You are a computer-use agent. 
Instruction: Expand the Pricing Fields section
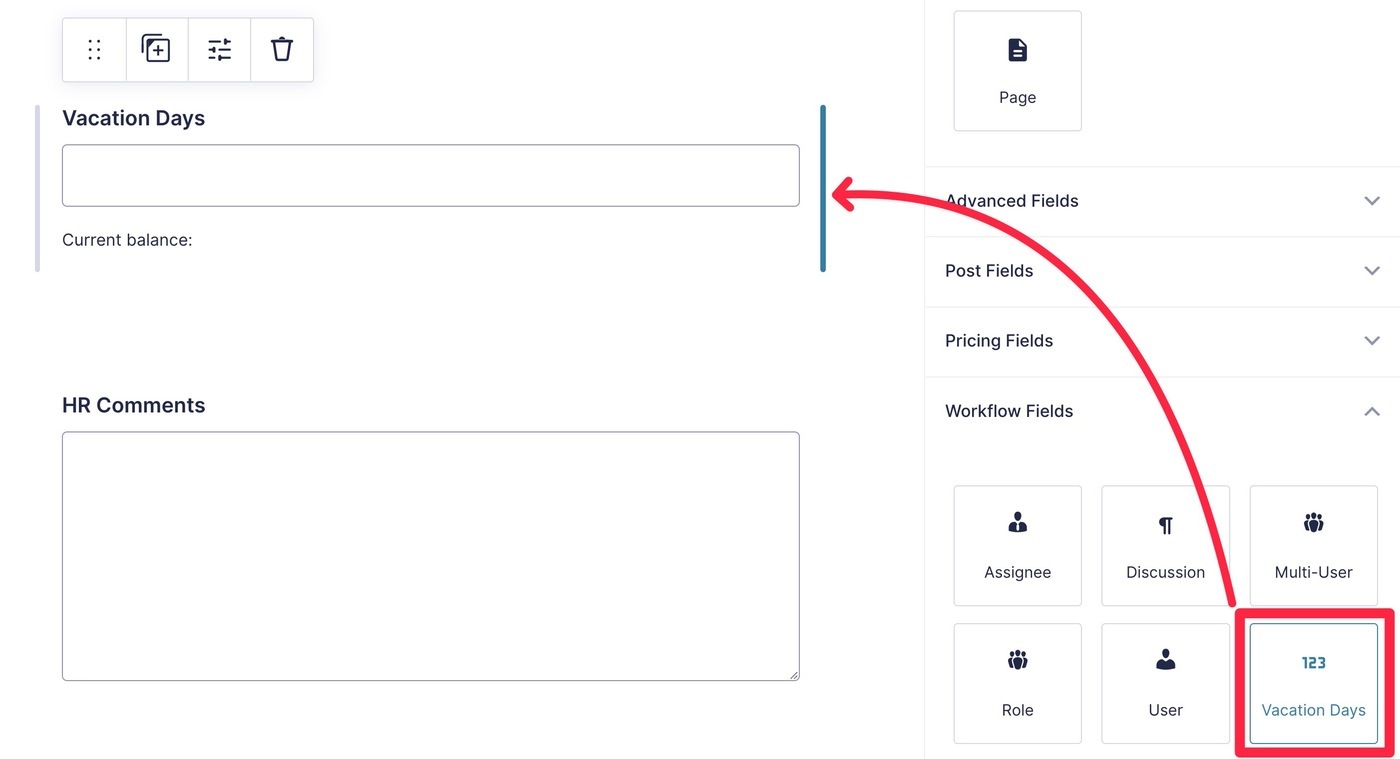[x=1162, y=341]
